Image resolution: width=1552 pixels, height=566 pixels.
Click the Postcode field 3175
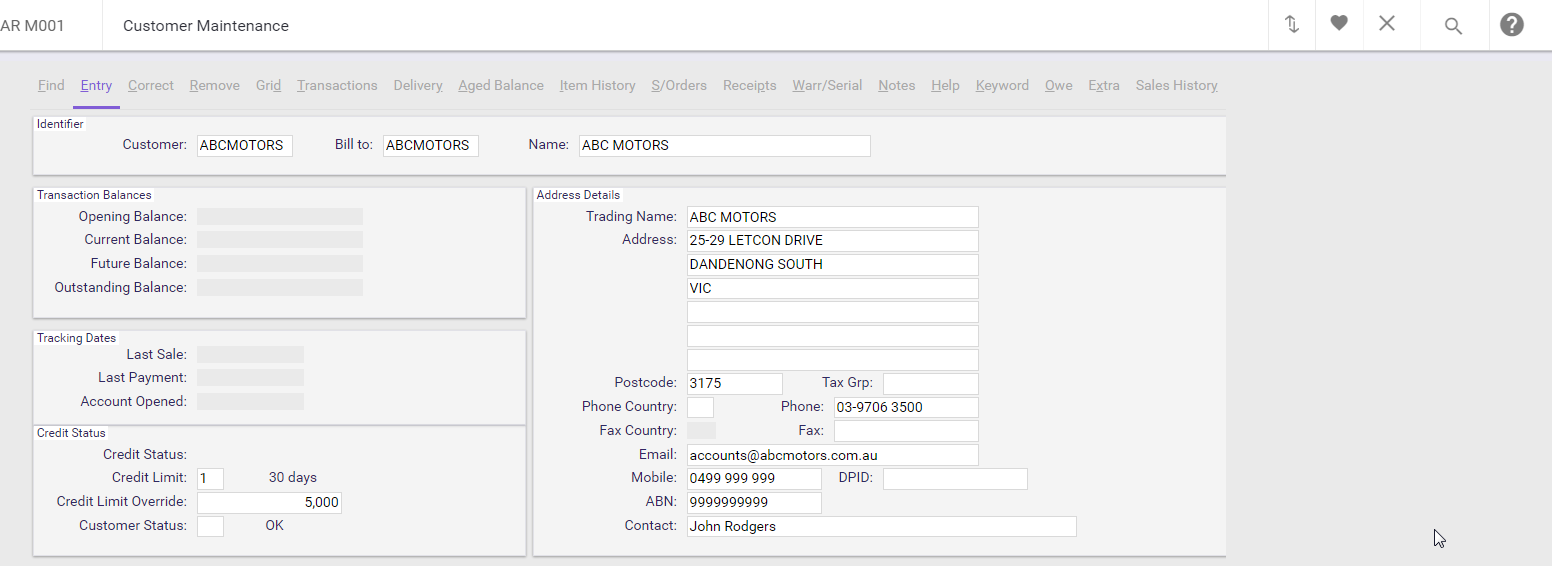(x=735, y=383)
